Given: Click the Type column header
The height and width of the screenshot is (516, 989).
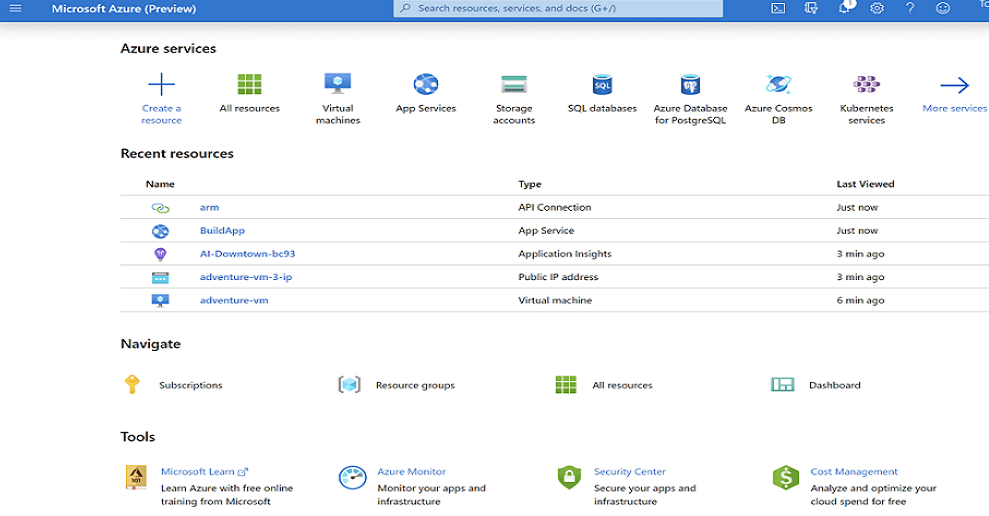Looking at the screenshot, I should coord(530,184).
